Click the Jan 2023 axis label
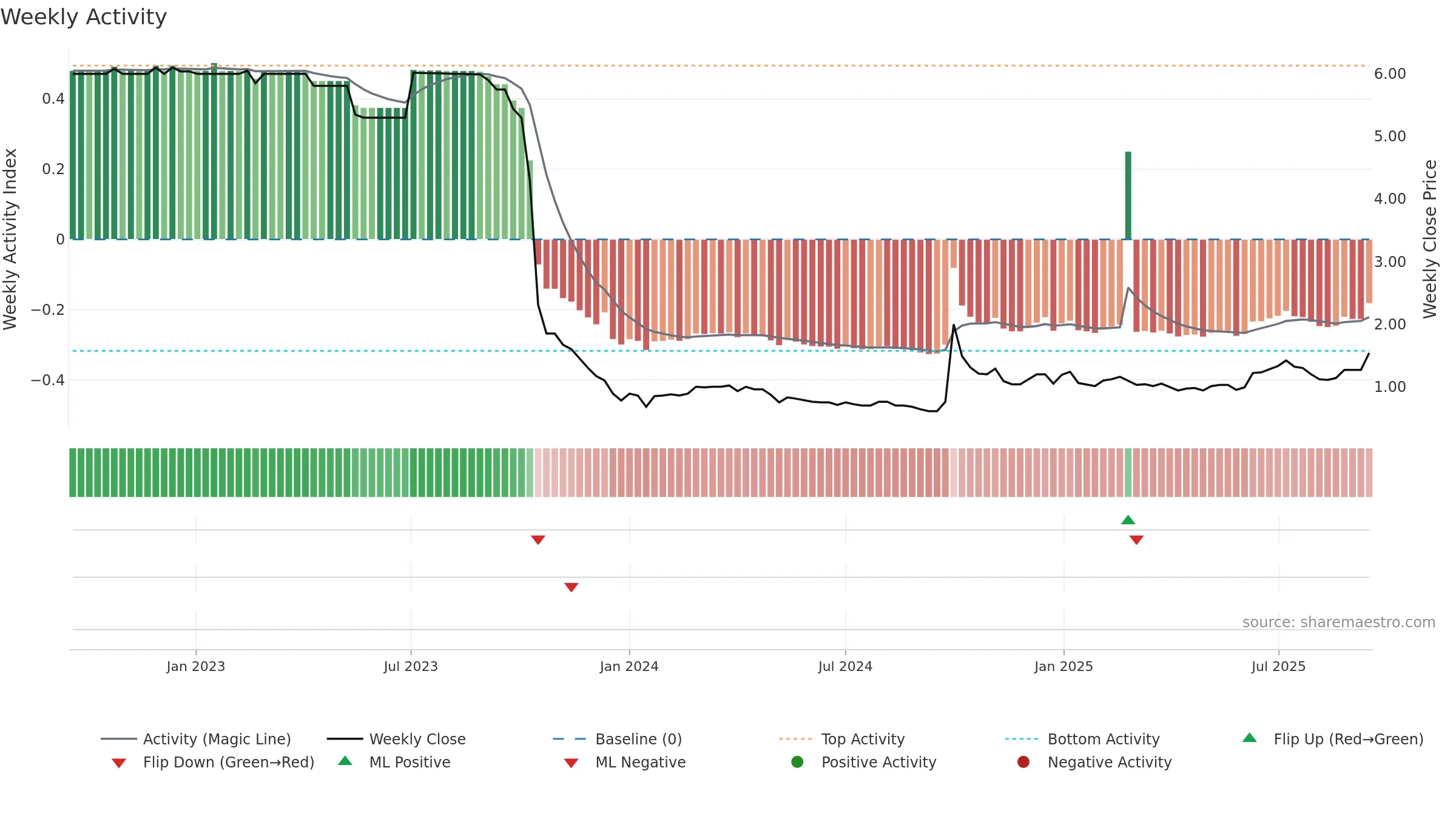Screen dimensions: 1456x819 196,667
